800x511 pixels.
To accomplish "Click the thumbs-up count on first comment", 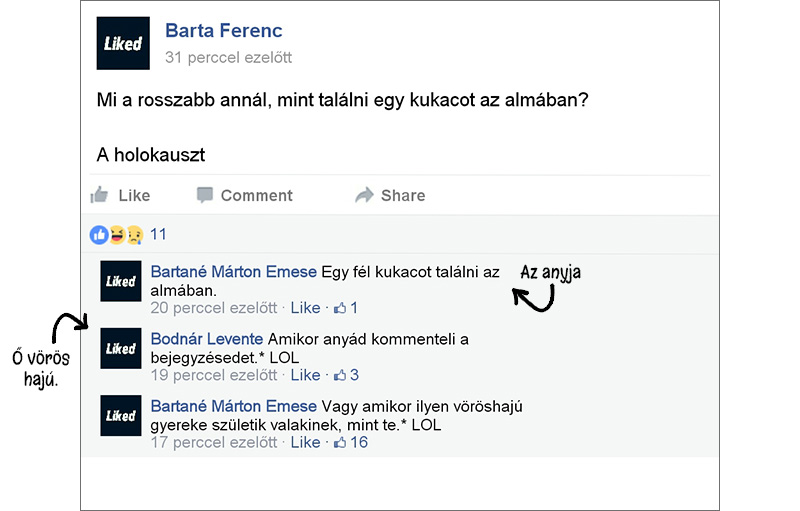I will 346,308.
